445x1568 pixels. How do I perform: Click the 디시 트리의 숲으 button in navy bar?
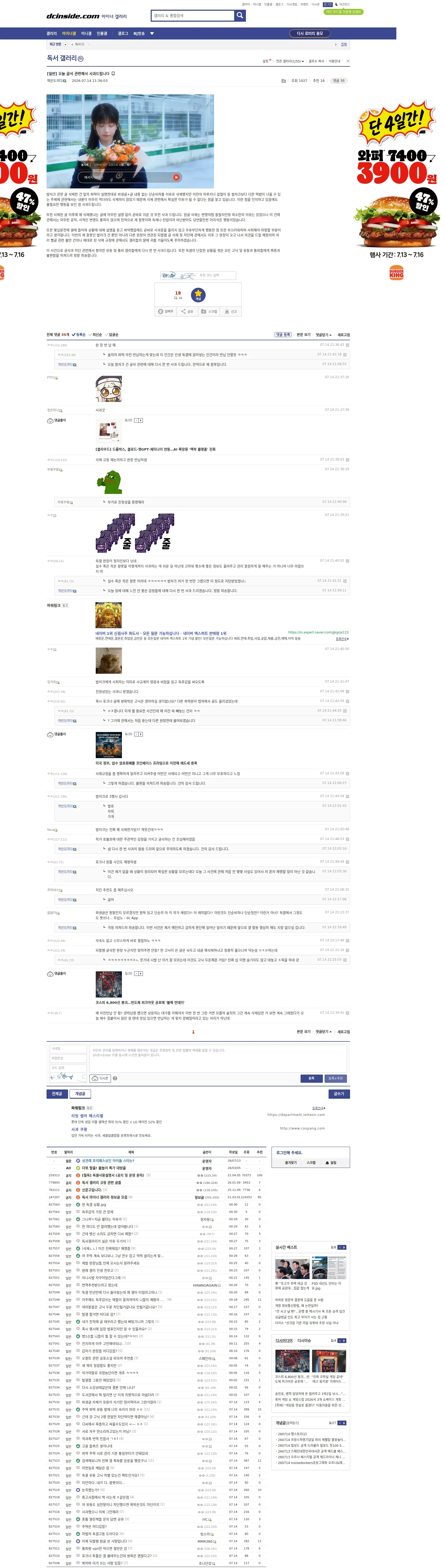(310, 33)
